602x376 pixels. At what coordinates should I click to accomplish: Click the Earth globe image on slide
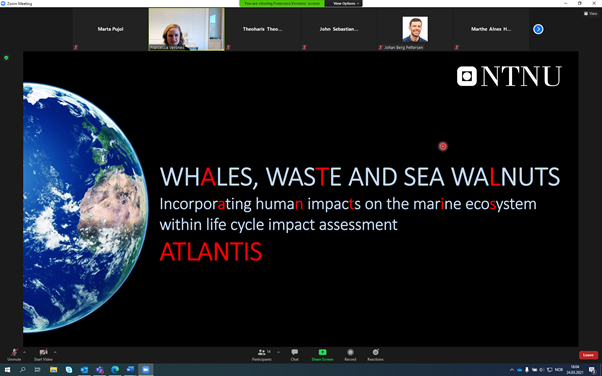[86, 207]
